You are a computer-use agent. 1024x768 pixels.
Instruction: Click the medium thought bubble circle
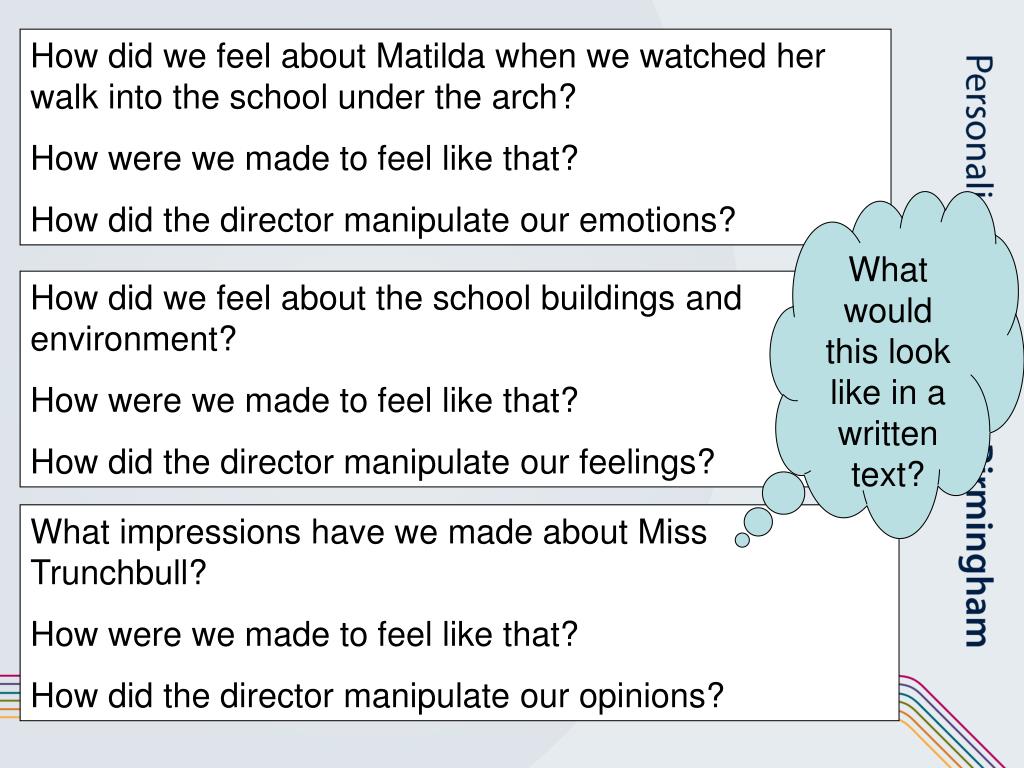(x=783, y=493)
